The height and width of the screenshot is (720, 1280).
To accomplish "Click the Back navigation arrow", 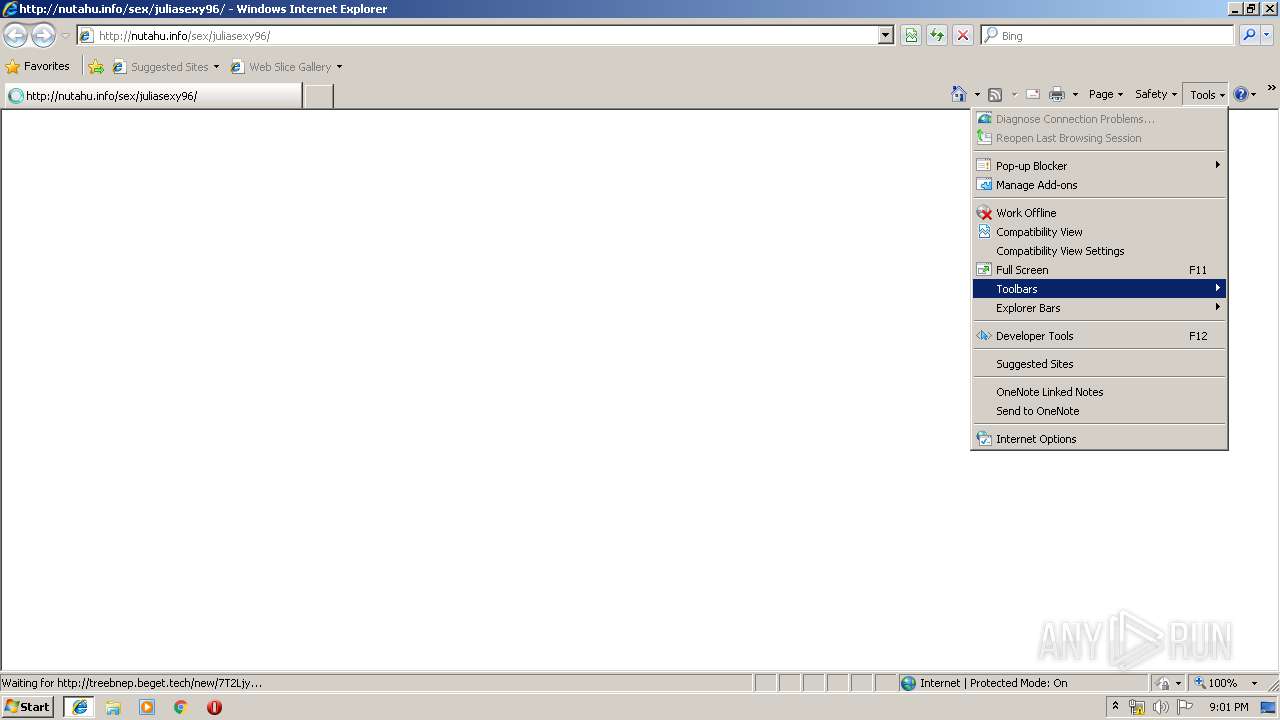I will point(16,36).
